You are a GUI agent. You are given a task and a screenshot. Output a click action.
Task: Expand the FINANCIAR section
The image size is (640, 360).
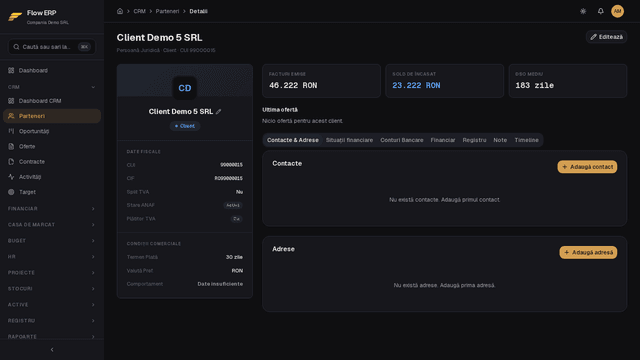pos(52,209)
